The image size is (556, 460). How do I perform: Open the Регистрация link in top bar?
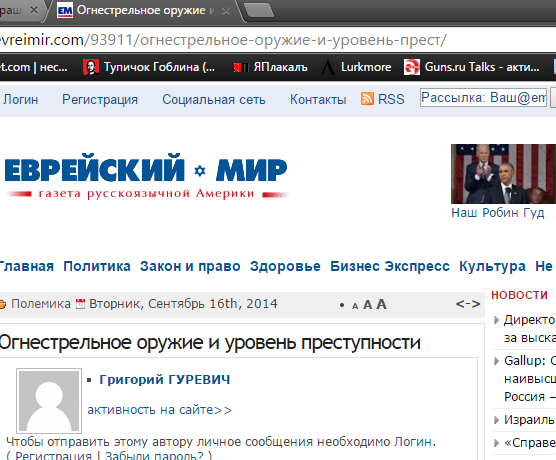pos(100,100)
